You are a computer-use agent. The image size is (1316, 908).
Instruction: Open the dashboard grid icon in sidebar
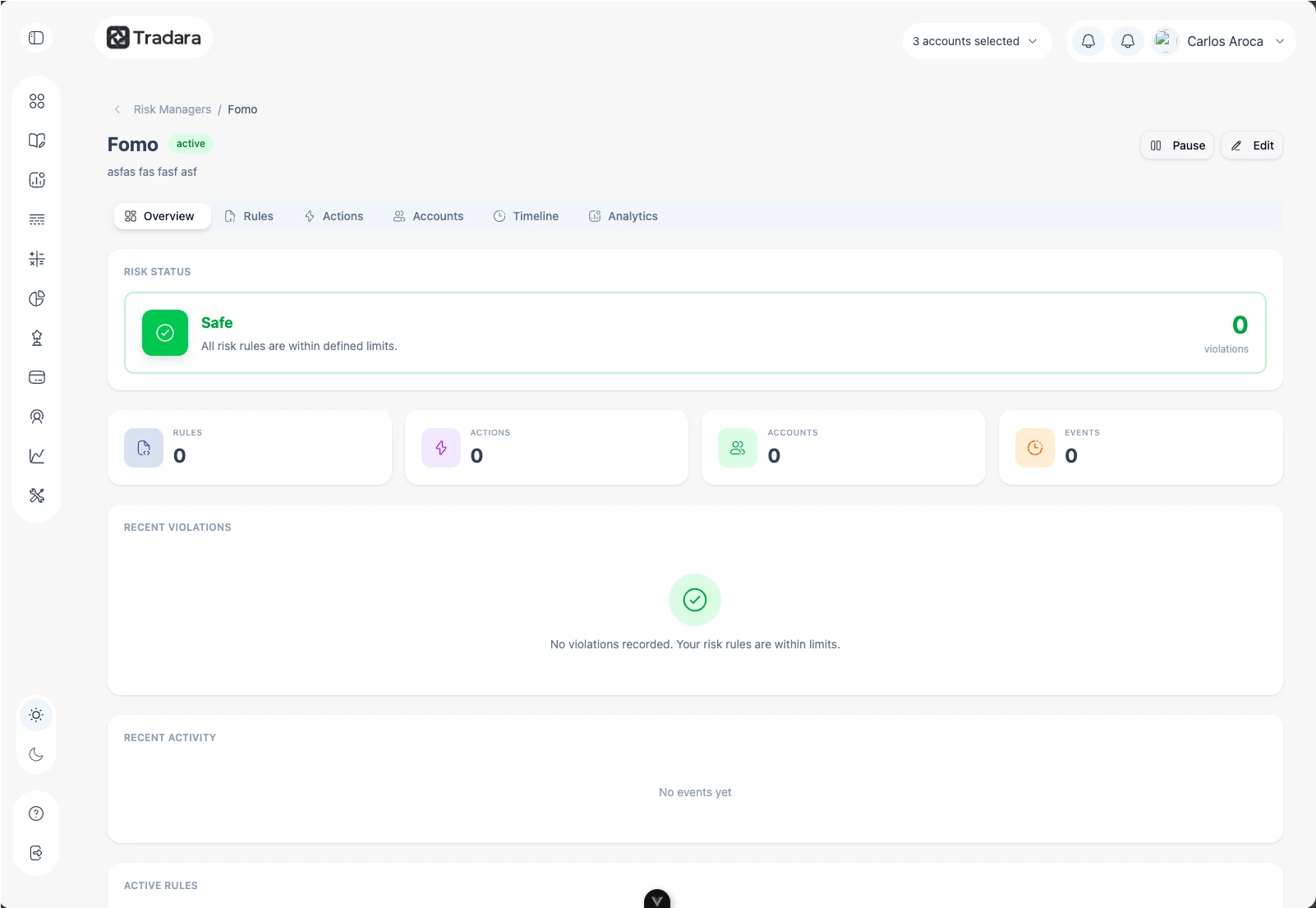pos(37,101)
